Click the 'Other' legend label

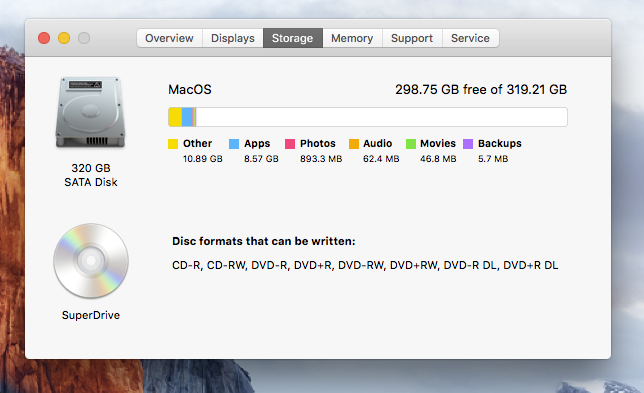(198, 143)
